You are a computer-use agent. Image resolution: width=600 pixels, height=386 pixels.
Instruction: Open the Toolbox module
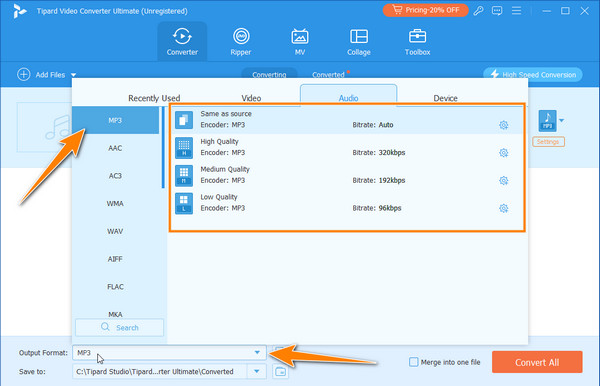(417, 41)
